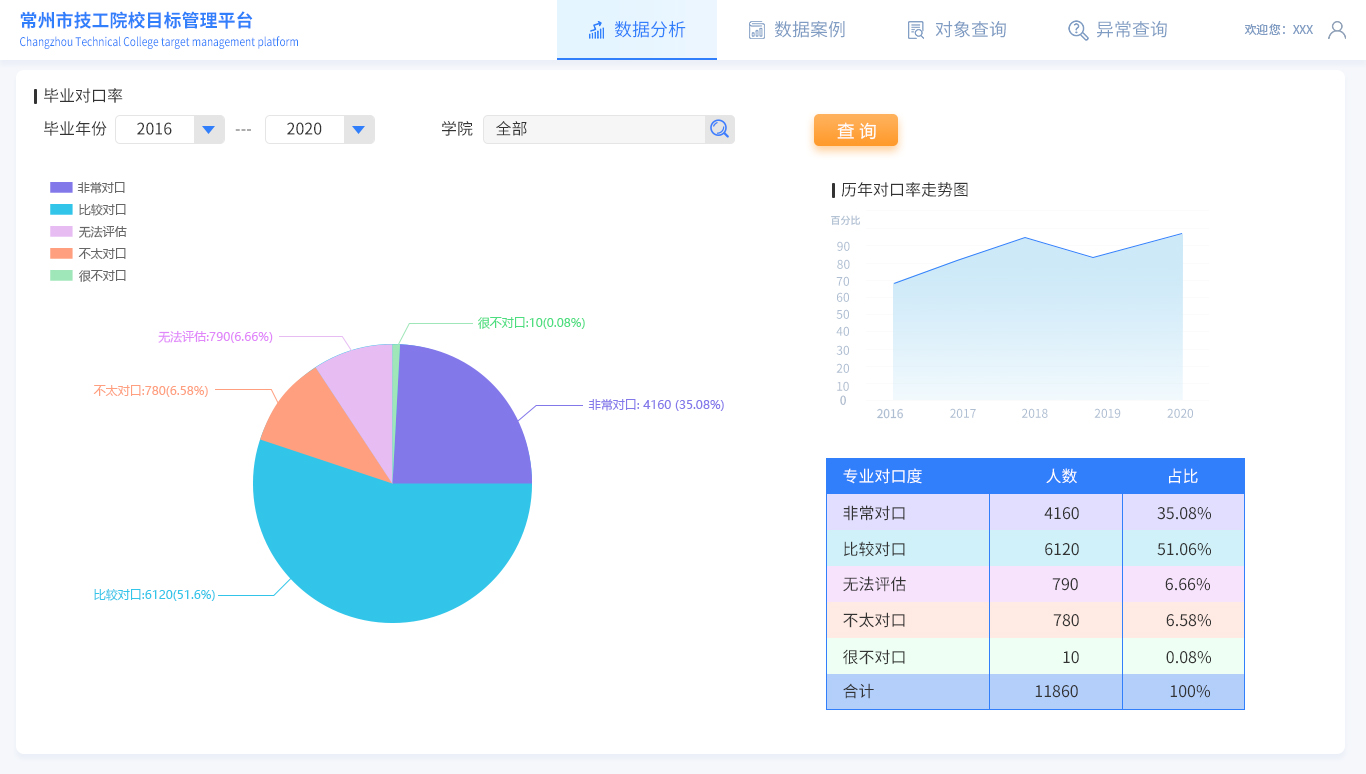
Task: Open the 学院 全部 selection box
Action: tap(594, 129)
